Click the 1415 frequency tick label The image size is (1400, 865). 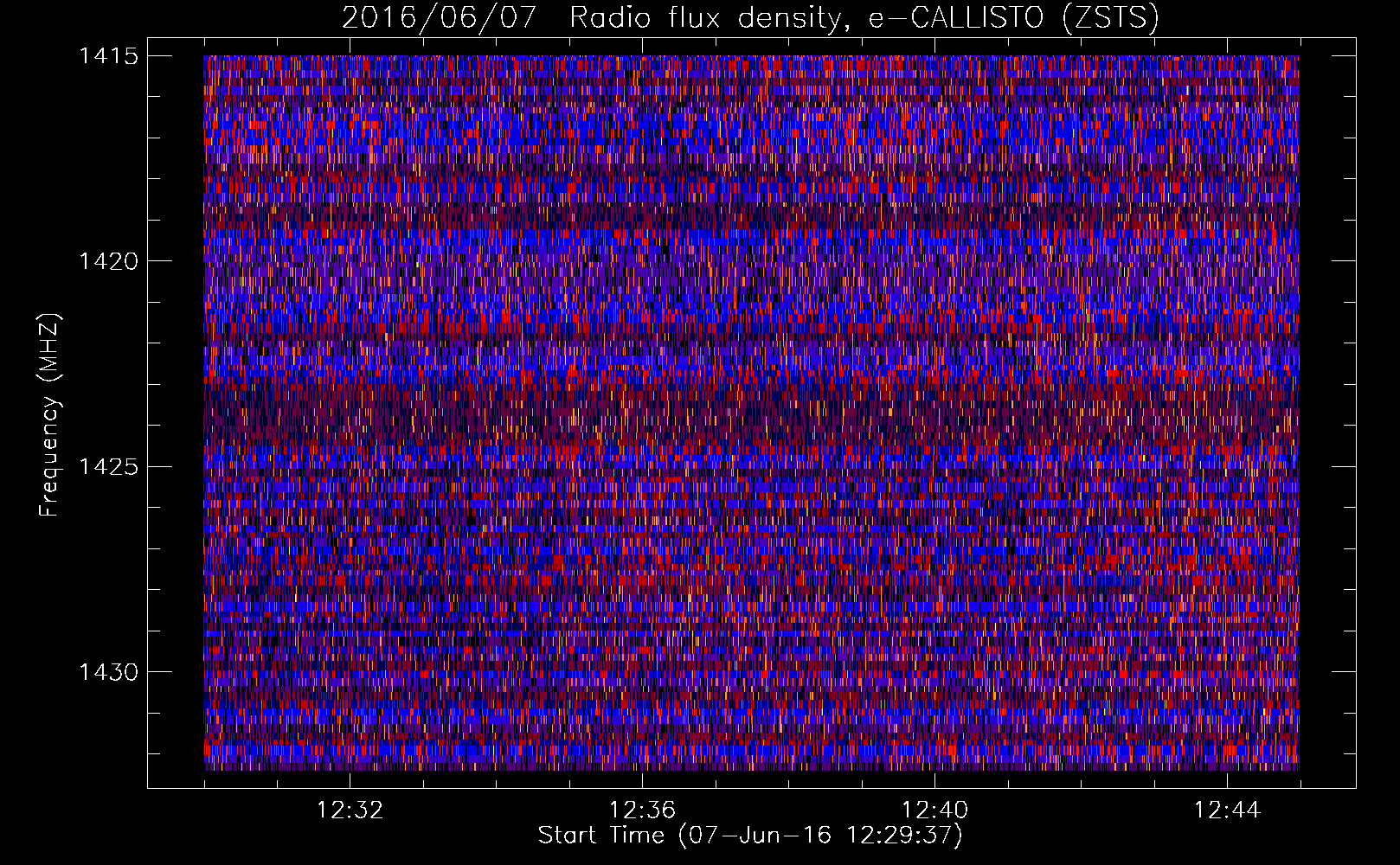pos(108,56)
